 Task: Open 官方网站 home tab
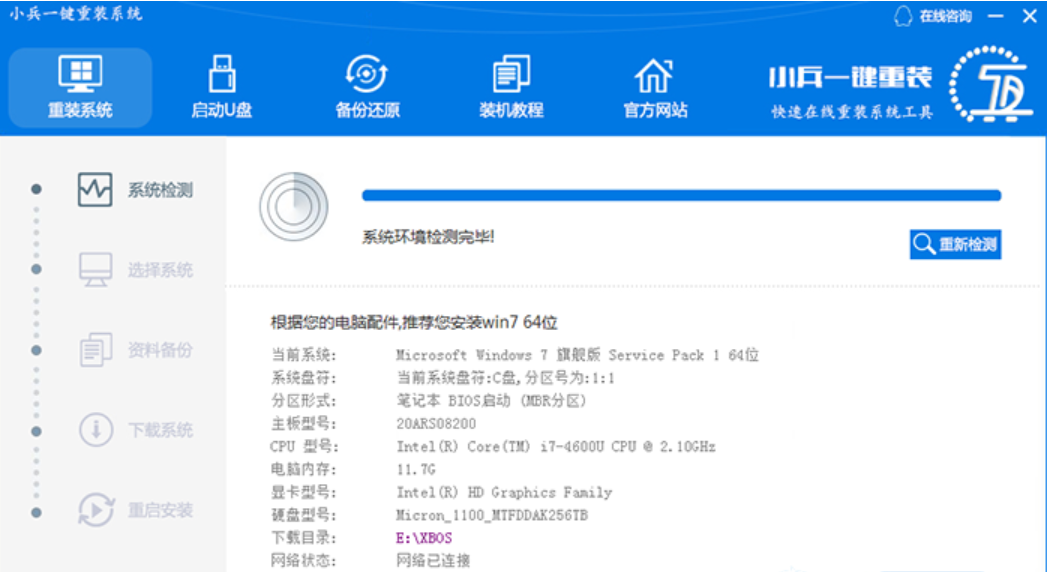[655, 87]
